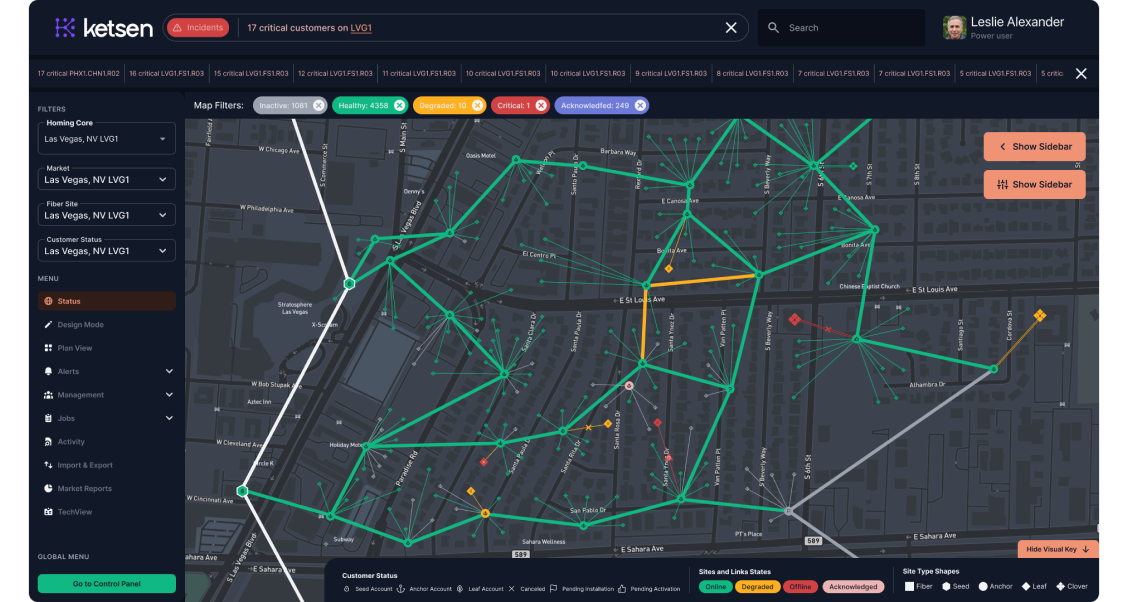
Task: Open the Customer Status dropdown
Action: point(106,251)
